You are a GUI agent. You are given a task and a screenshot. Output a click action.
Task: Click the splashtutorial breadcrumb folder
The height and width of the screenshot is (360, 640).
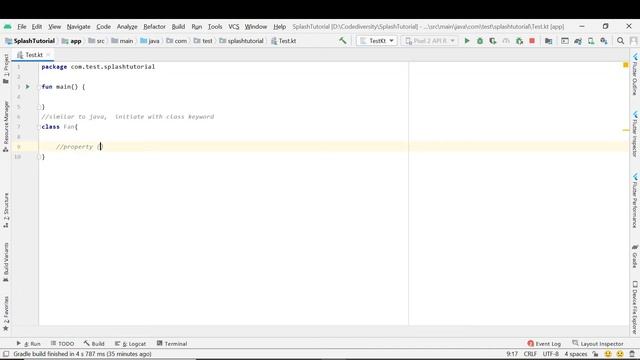point(241,41)
